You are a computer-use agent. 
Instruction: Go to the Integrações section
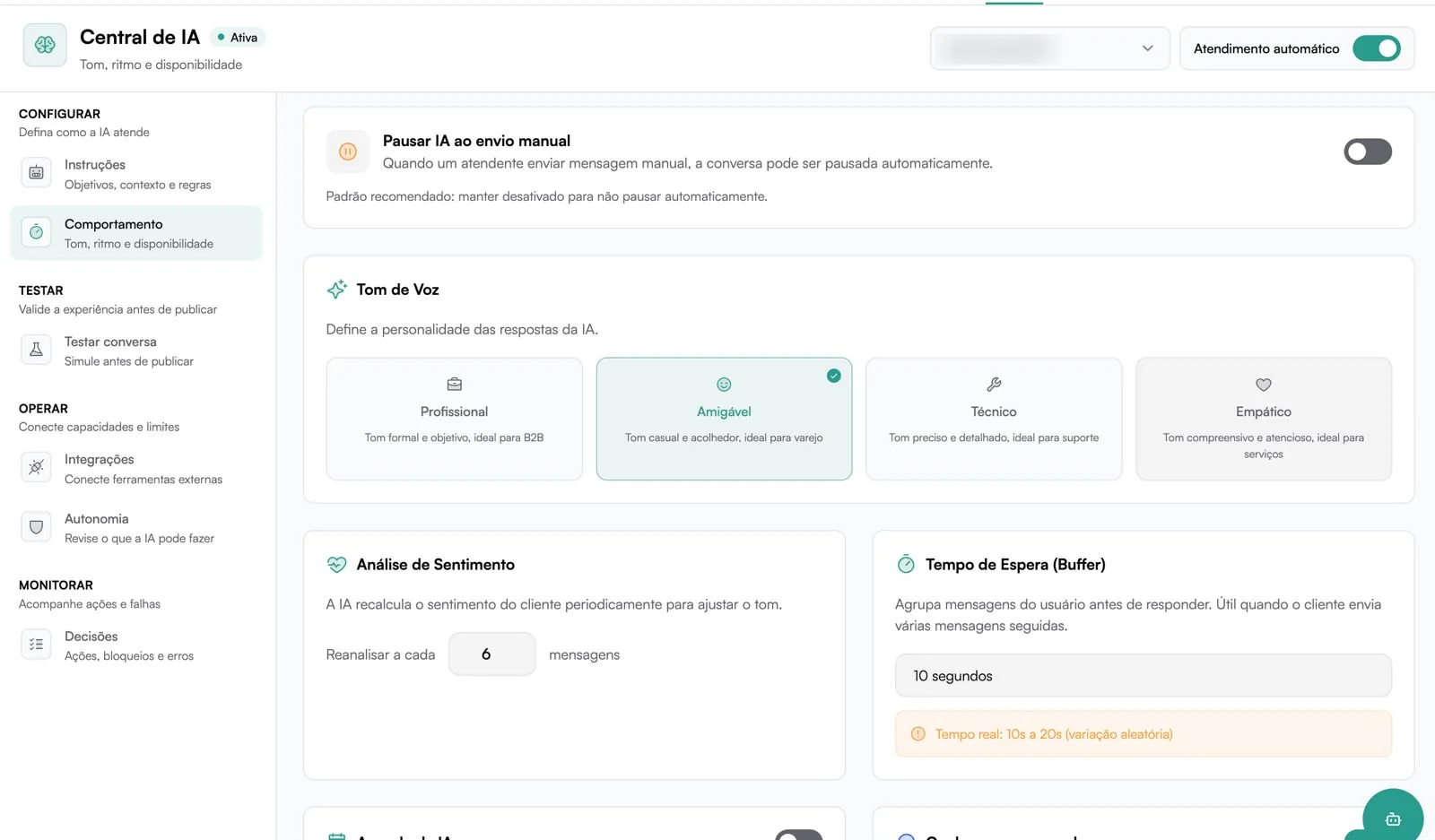click(x=136, y=468)
